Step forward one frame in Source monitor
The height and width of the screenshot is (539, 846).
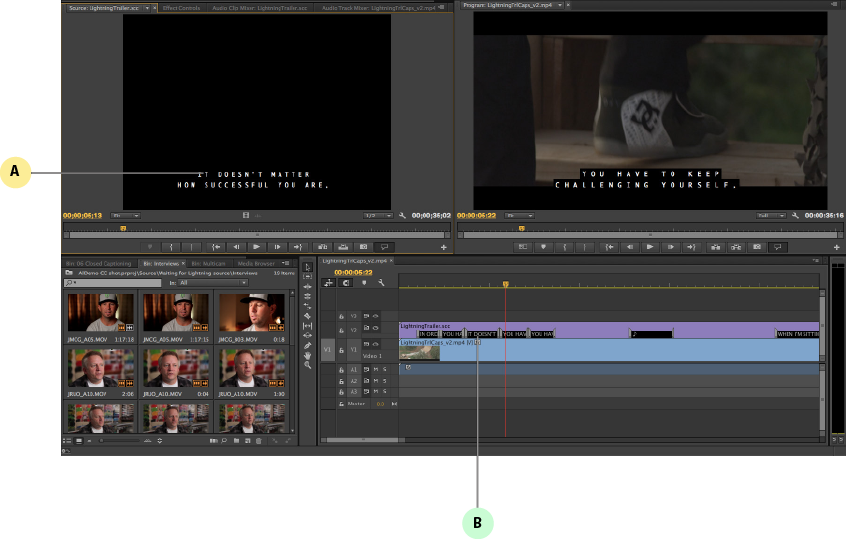click(x=277, y=247)
